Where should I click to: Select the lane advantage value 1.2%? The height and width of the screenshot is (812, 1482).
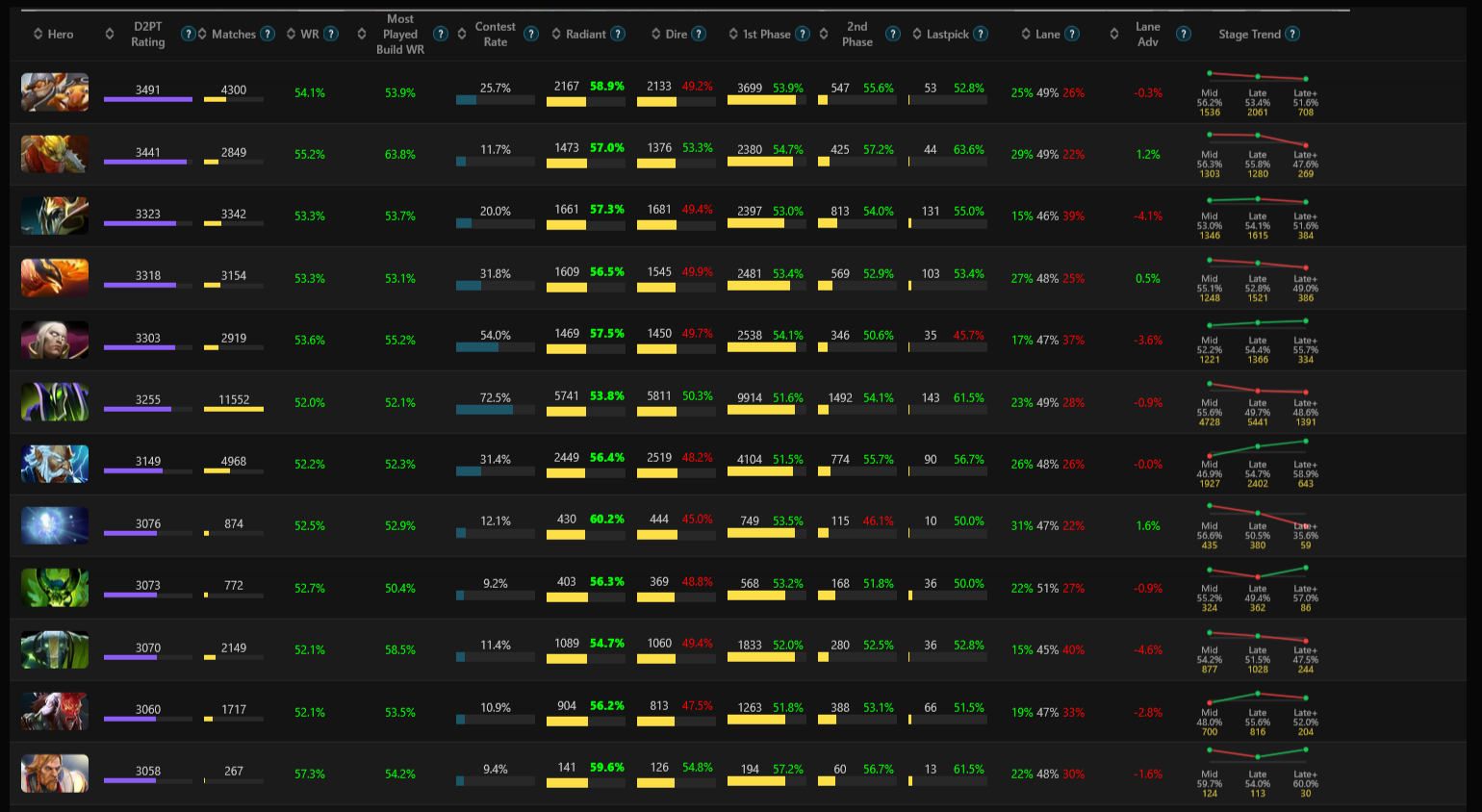point(1148,155)
